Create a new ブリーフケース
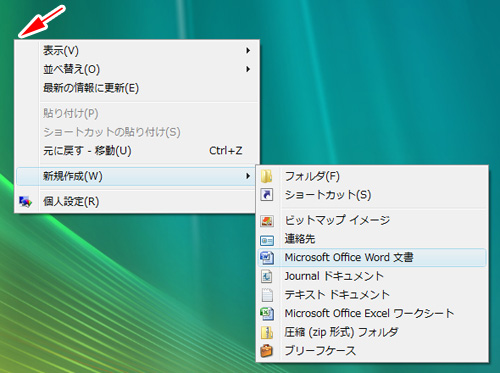The height and width of the screenshot is (373, 500). 372,351
